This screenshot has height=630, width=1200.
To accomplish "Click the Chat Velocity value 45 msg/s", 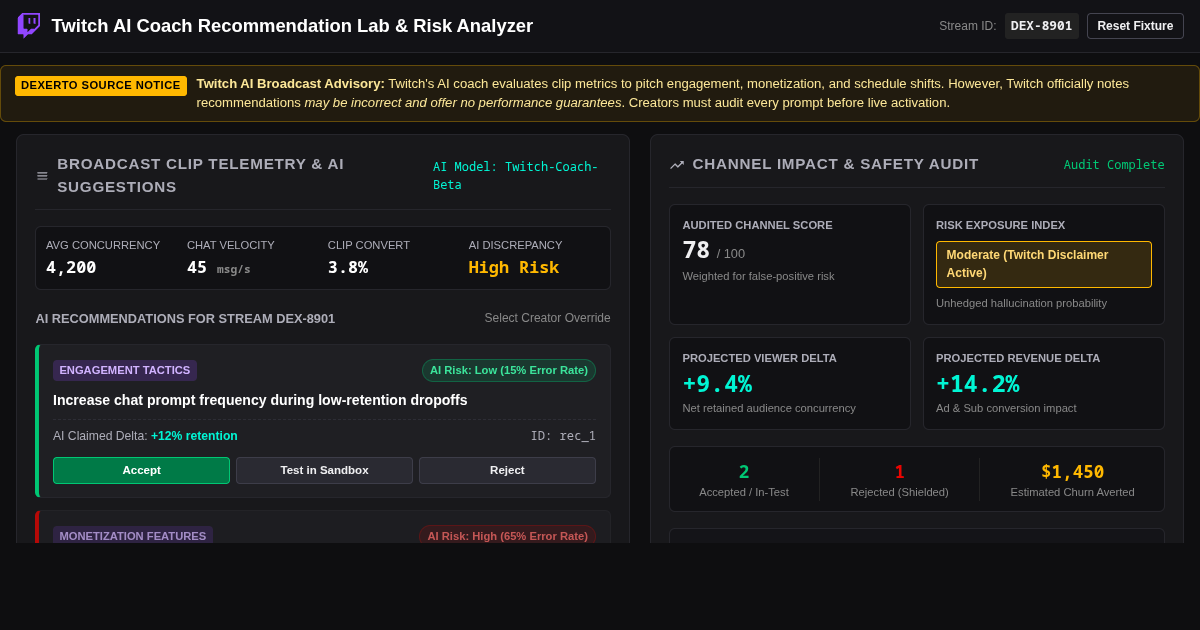I will coord(219,267).
